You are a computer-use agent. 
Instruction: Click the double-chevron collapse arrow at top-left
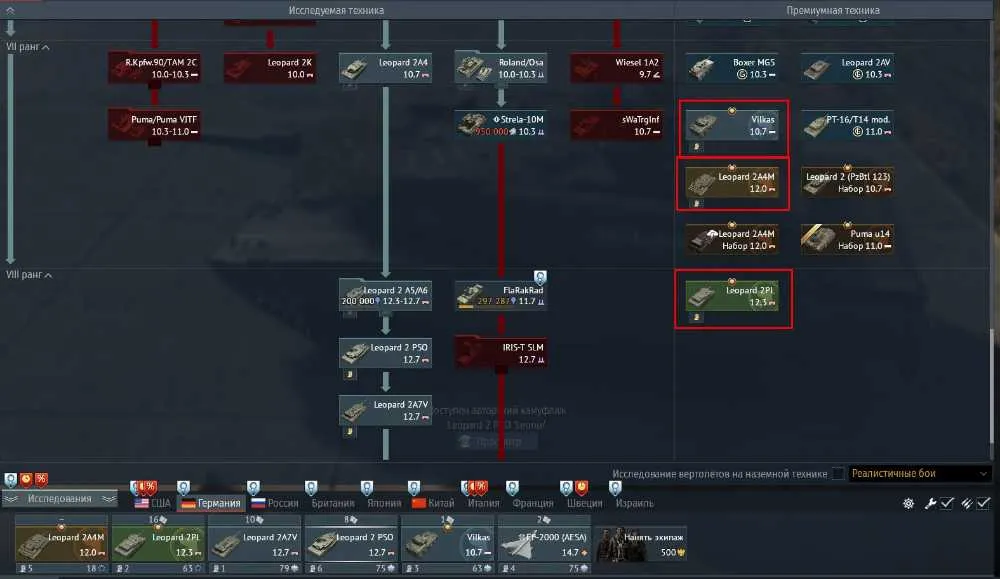coord(10,10)
